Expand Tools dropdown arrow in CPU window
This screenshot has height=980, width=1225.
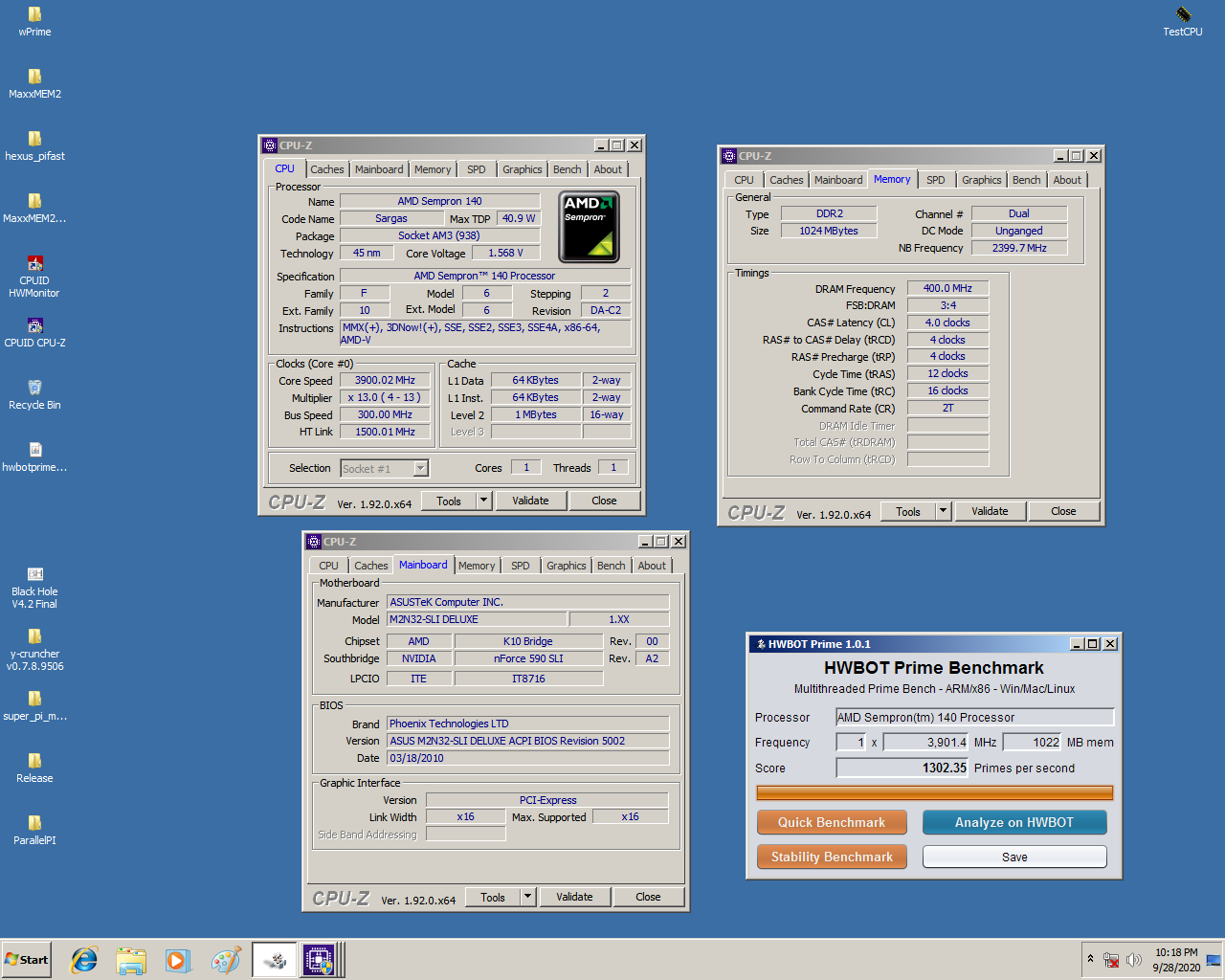click(x=483, y=501)
